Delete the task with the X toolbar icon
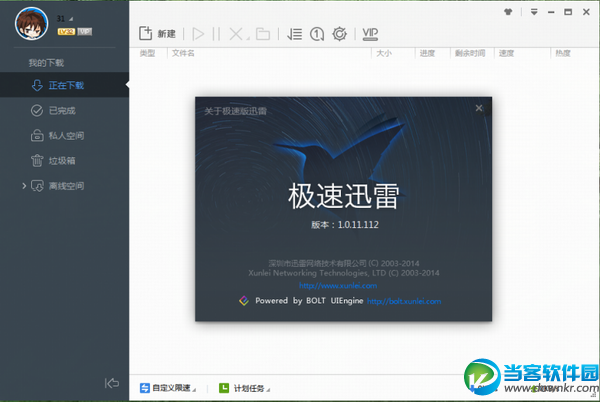The image size is (600, 402). tap(236, 34)
